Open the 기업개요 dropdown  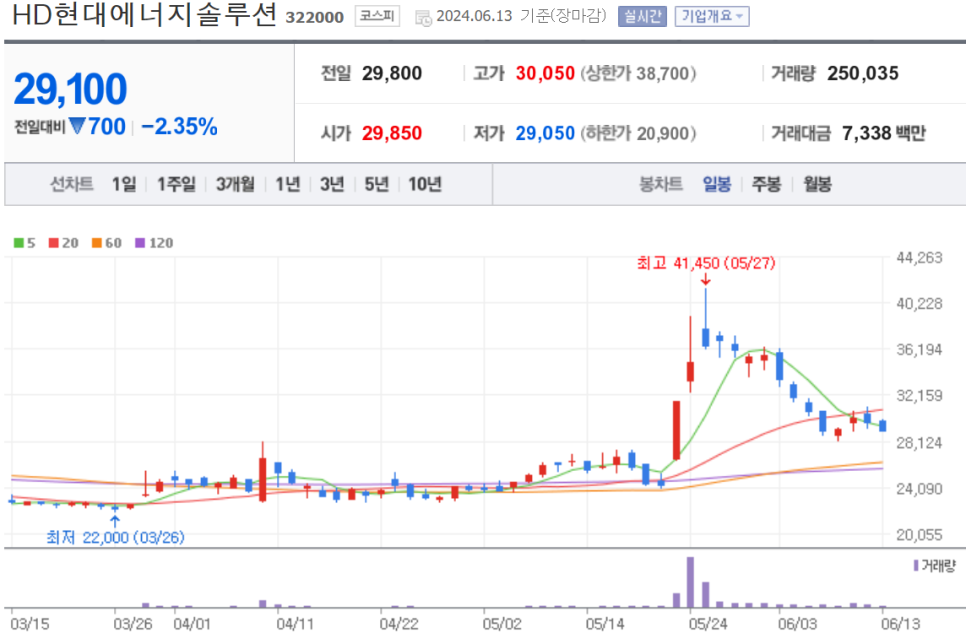[712, 16]
